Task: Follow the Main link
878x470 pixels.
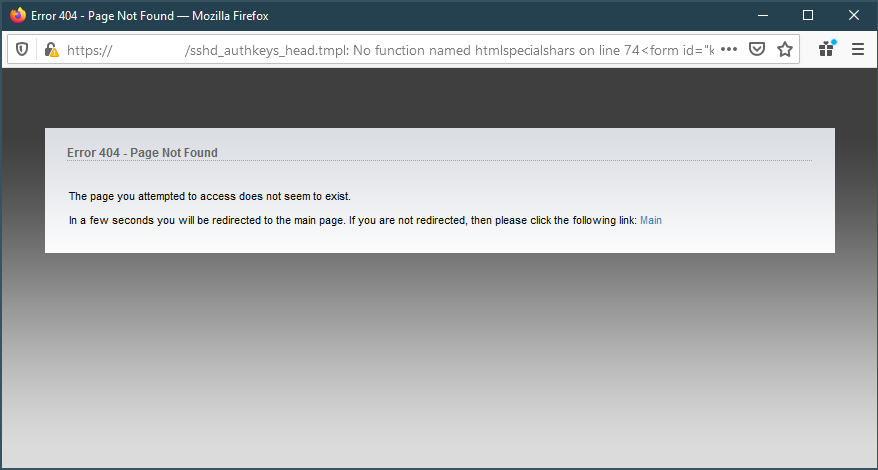Action: [x=651, y=220]
